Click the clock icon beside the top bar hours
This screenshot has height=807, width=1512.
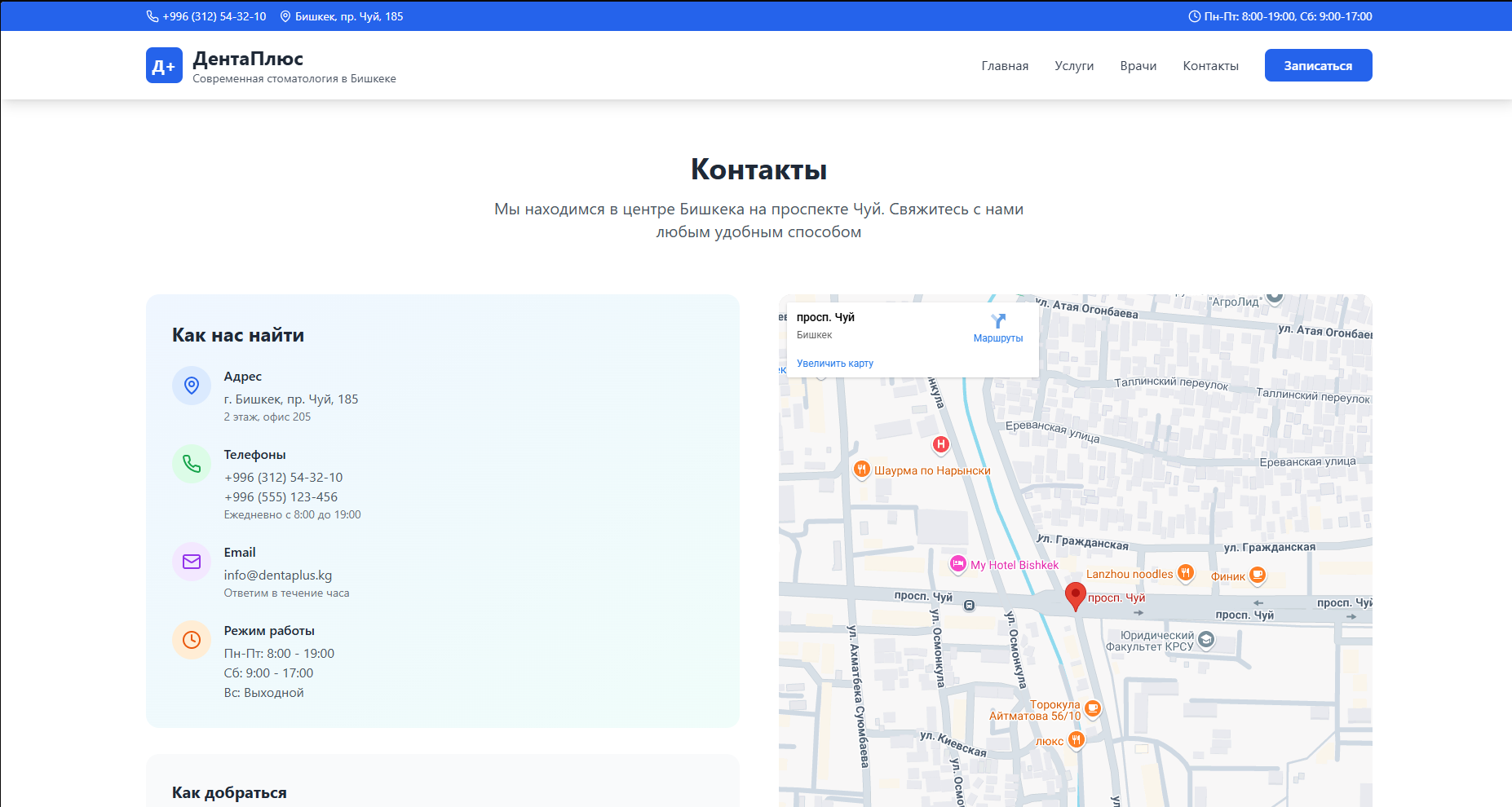1194,16
